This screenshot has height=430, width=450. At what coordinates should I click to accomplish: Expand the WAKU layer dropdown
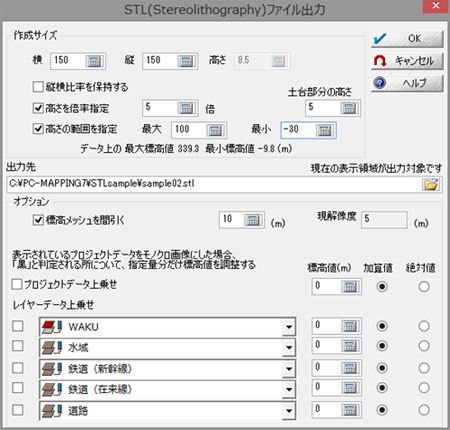click(x=289, y=327)
